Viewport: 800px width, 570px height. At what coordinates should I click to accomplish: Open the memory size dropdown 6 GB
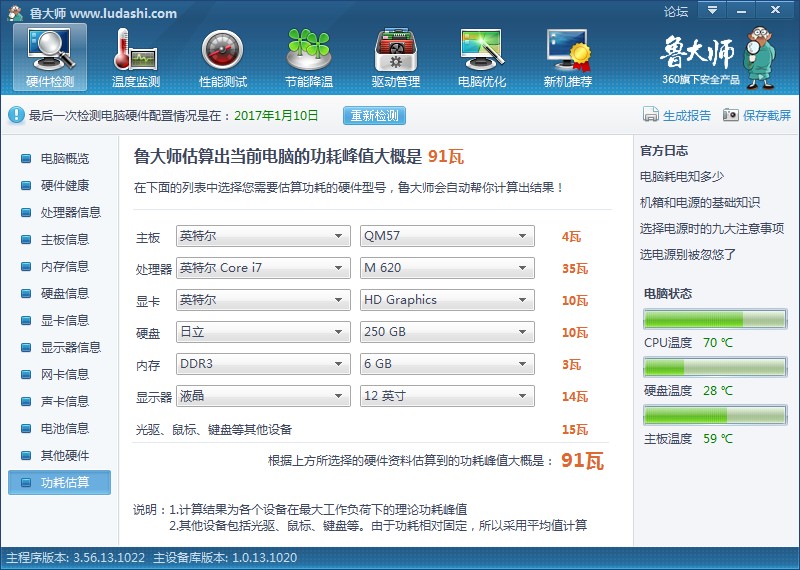(x=447, y=364)
